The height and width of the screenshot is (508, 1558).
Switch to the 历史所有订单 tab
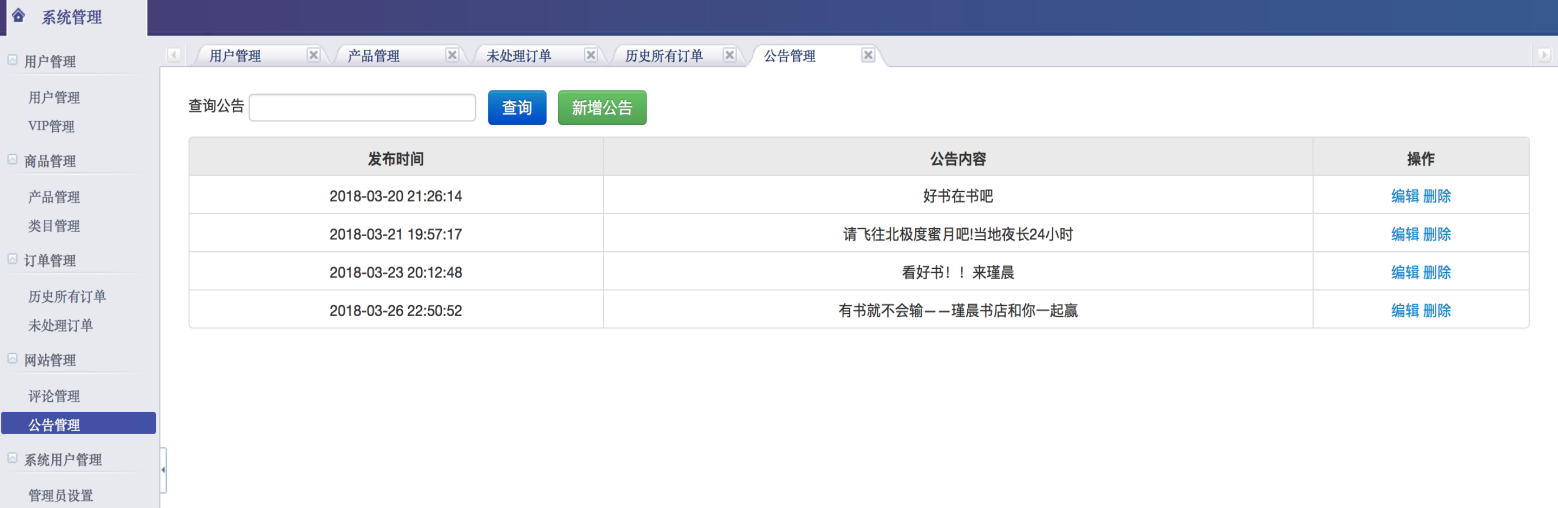(664, 56)
